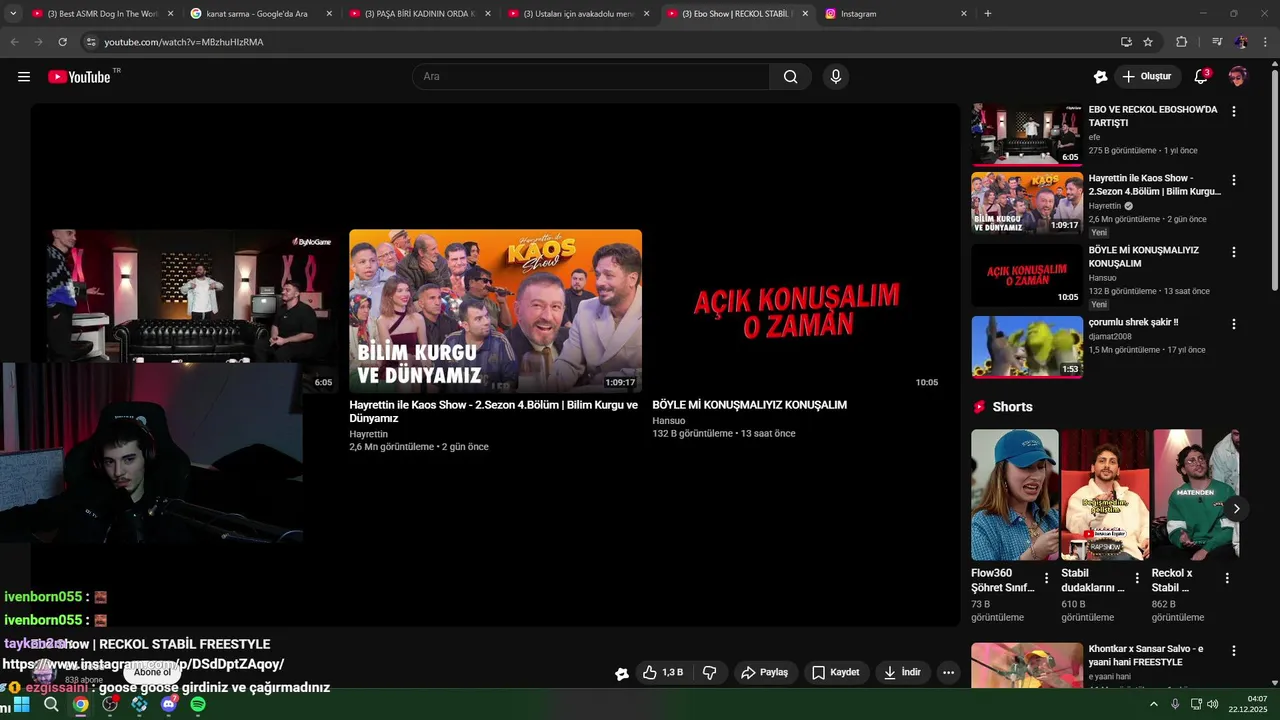Open the EBO VE RECKOL EBOSHOW'DA TARTIŞTI title
The image size is (1280, 720).
[x=1153, y=116]
